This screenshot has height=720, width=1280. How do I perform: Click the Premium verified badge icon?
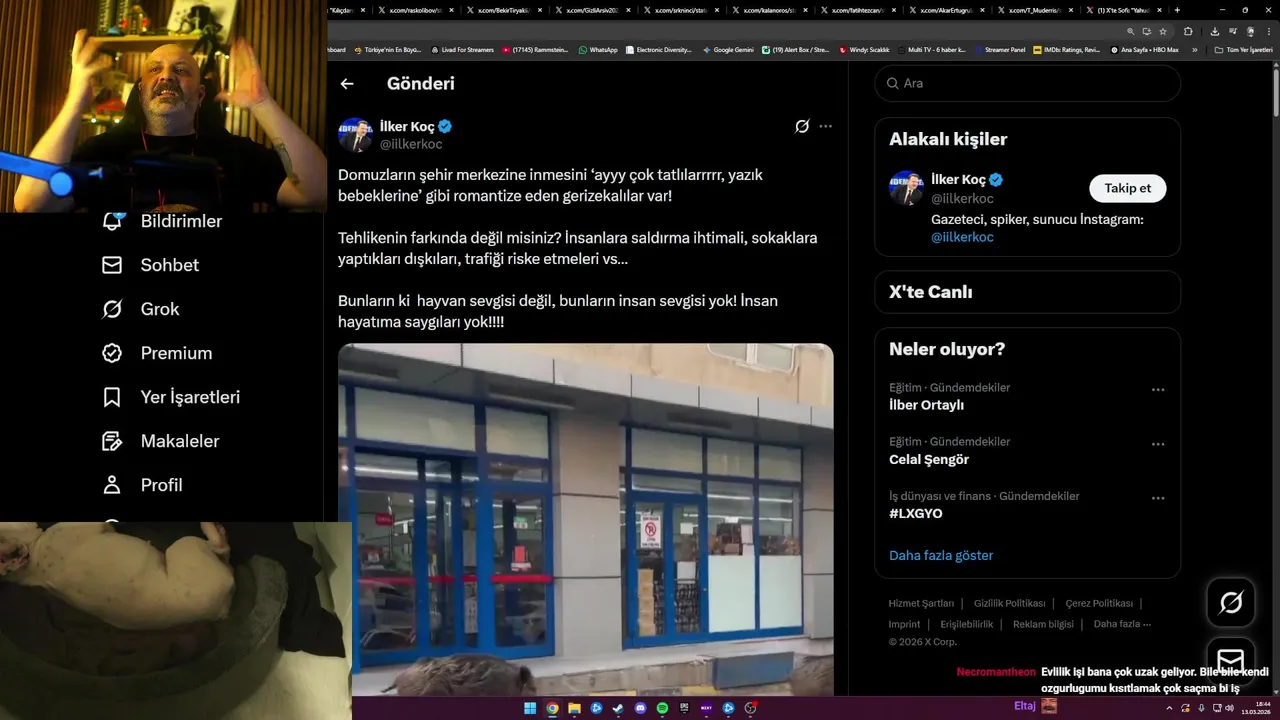coord(112,353)
